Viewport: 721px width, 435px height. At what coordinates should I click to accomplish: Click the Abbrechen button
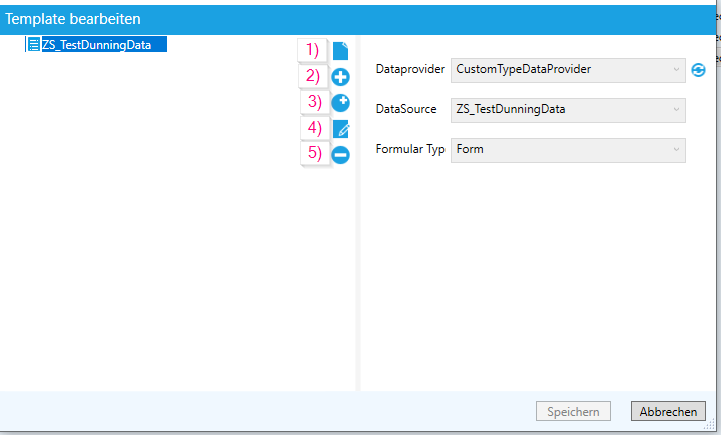[x=668, y=411]
